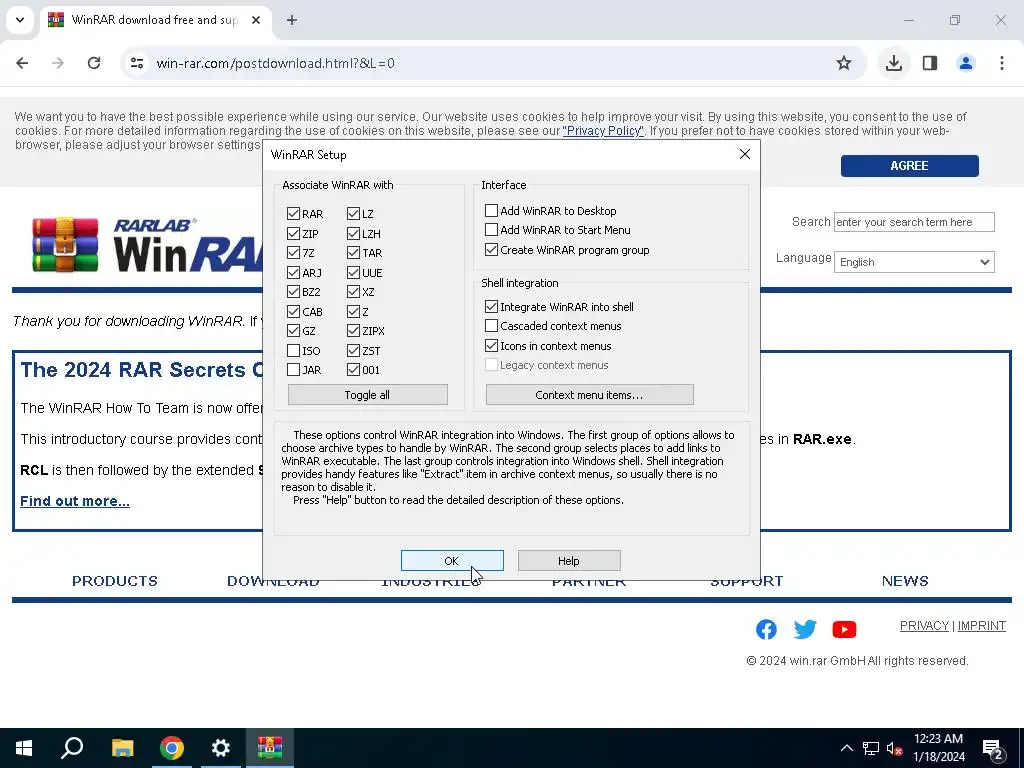Open the Language dropdown

tap(914, 262)
